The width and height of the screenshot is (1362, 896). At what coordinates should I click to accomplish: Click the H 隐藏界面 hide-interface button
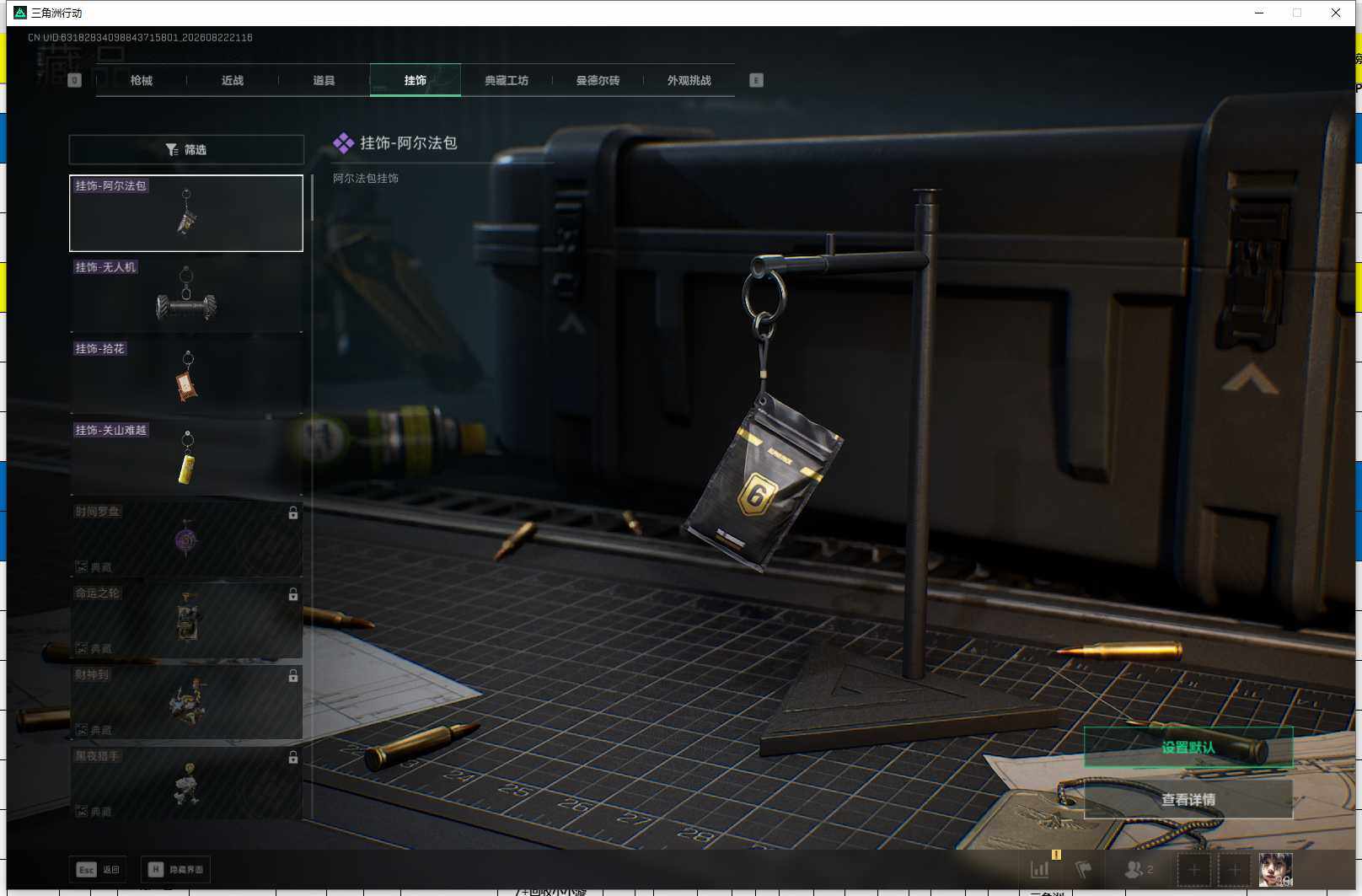(x=175, y=869)
